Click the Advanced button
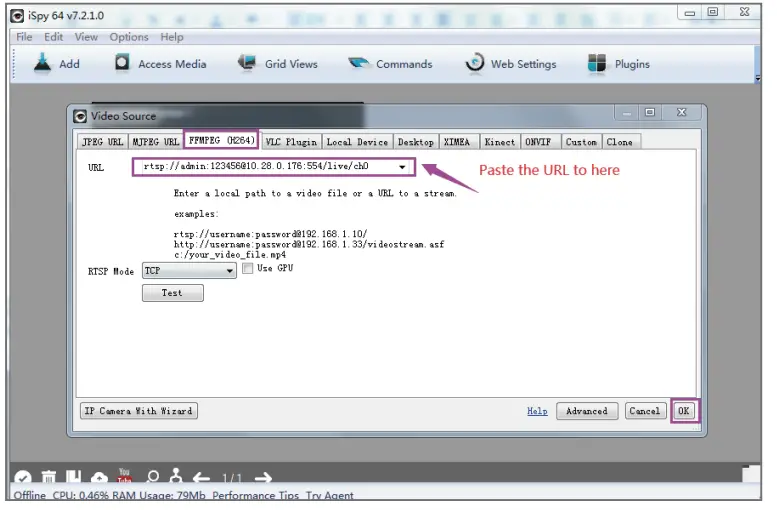Image resolution: width=777 pixels, height=510 pixels. coord(587,411)
